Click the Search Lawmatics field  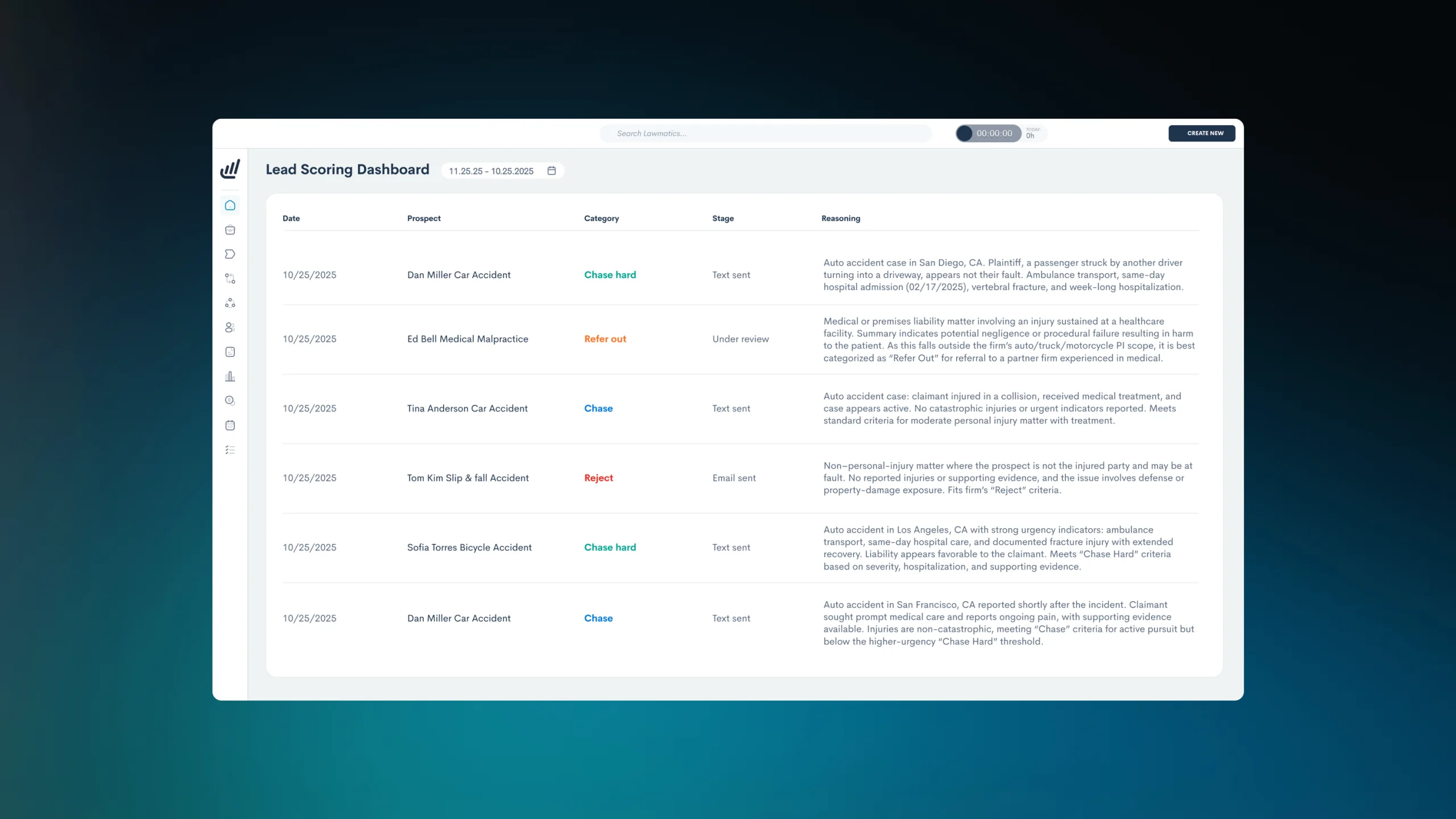click(765, 133)
